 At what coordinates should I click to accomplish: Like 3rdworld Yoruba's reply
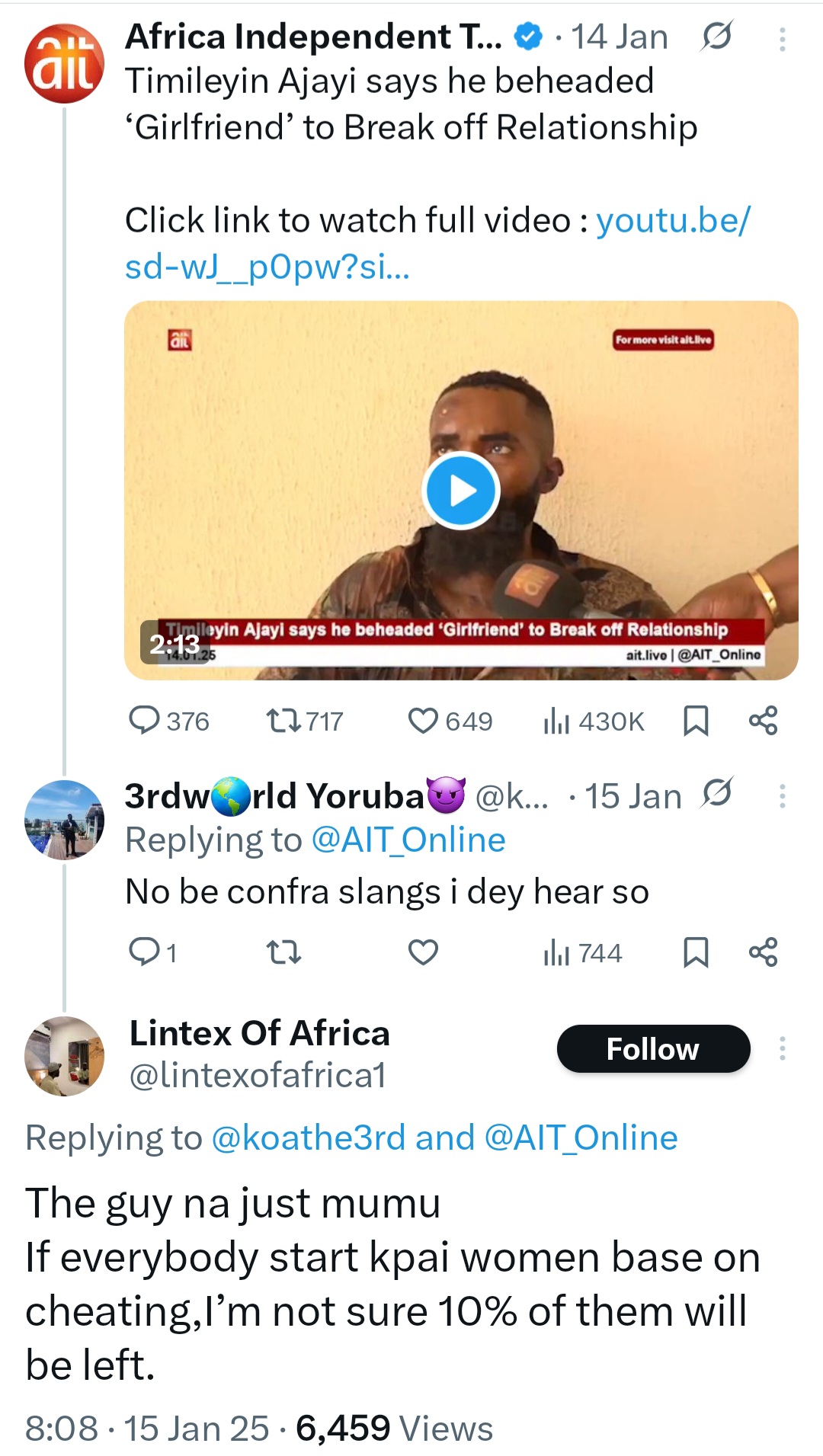click(x=423, y=952)
